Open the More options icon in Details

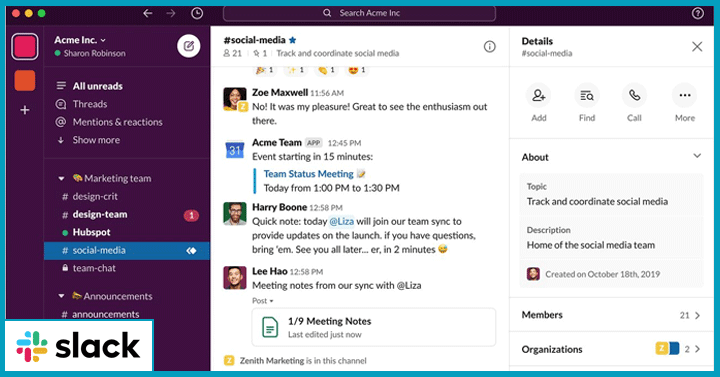pyautogui.click(x=685, y=96)
